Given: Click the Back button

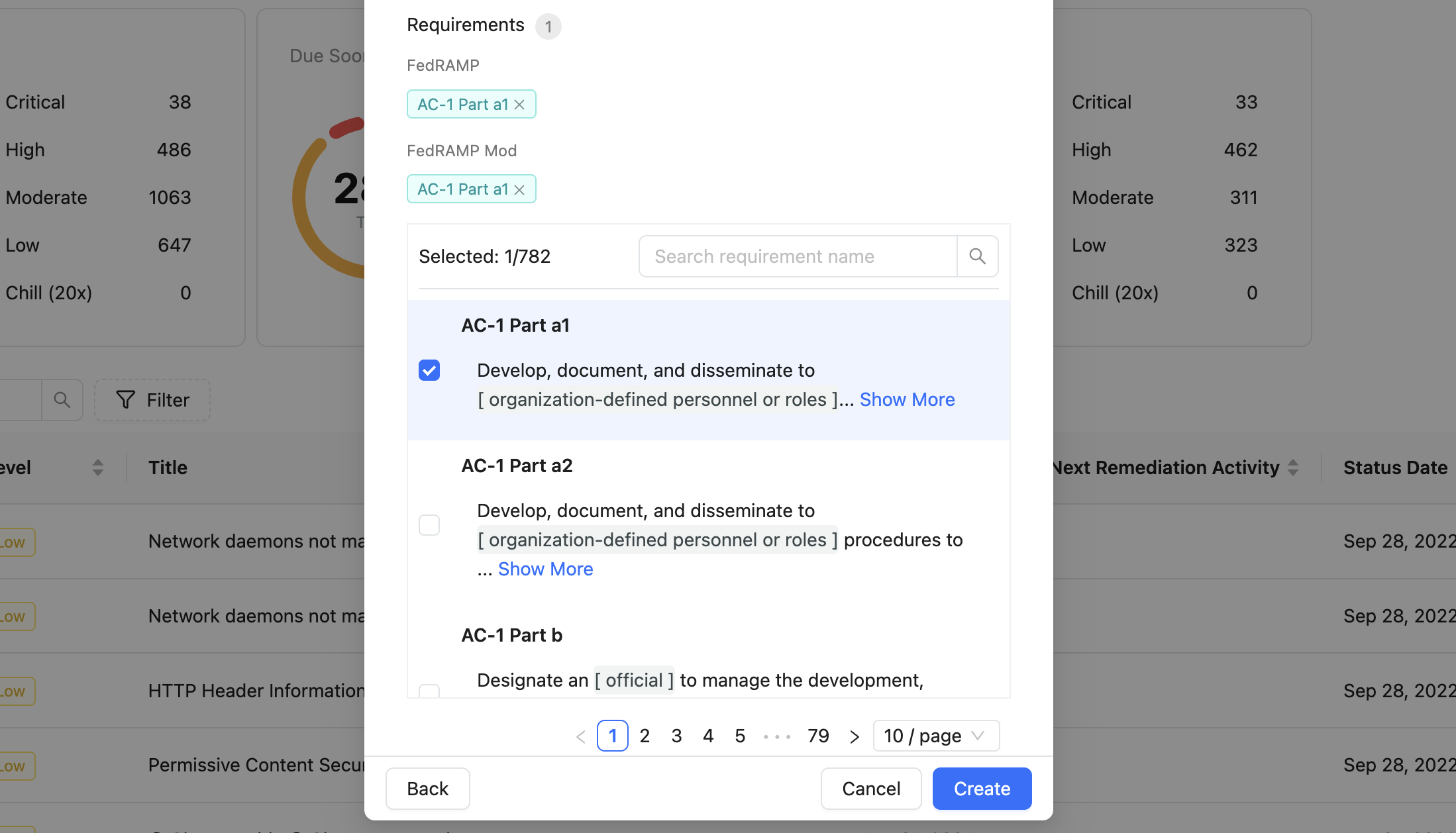Looking at the screenshot, I should point(427,789).
